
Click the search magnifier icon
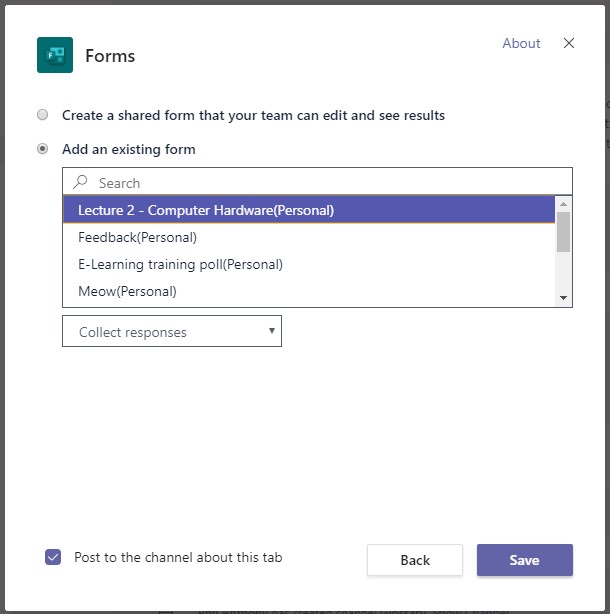coord(81,183)
